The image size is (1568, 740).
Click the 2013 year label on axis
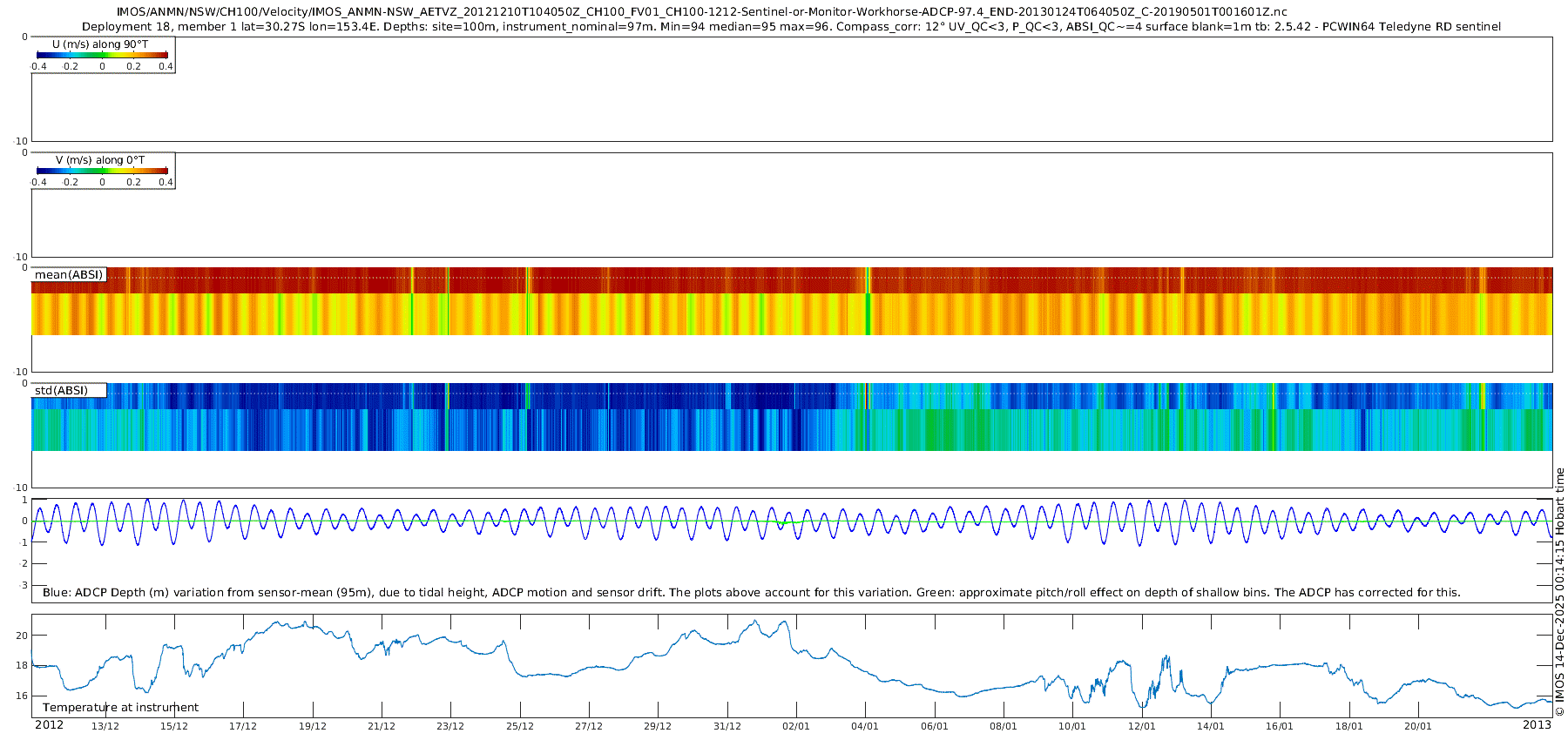tap(1537, 725)
